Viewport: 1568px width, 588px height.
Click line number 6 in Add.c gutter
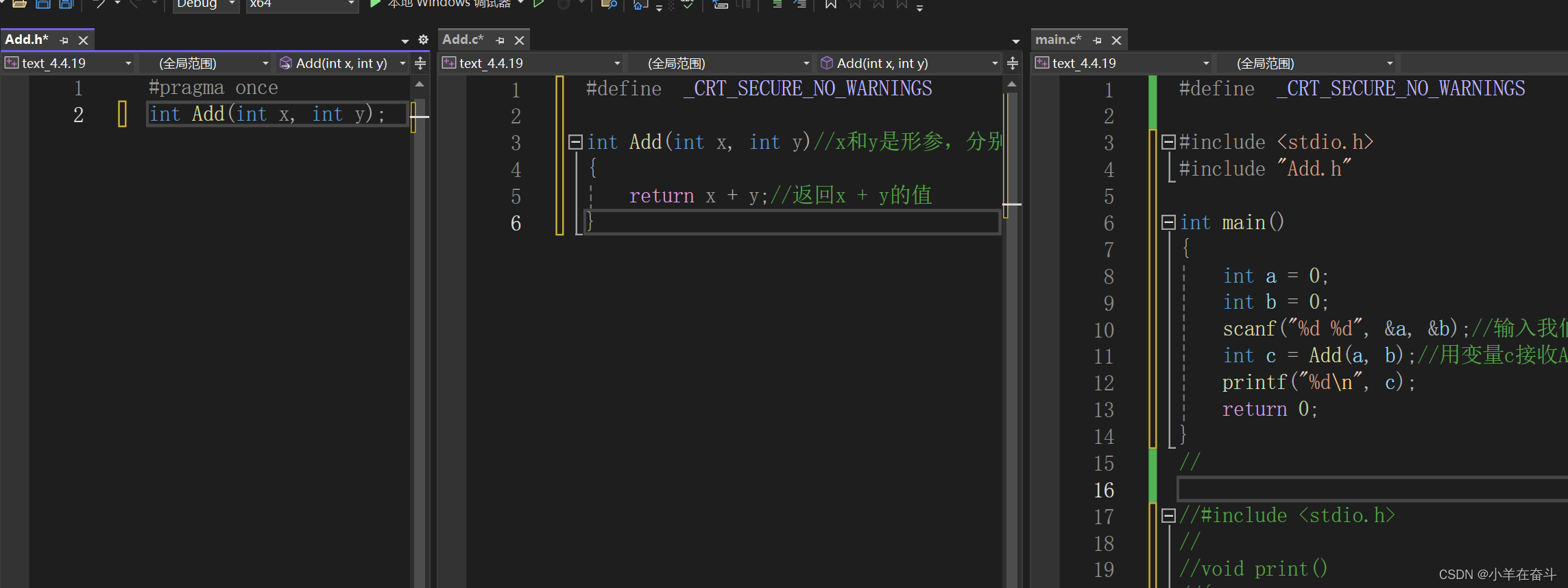[516, 224]
